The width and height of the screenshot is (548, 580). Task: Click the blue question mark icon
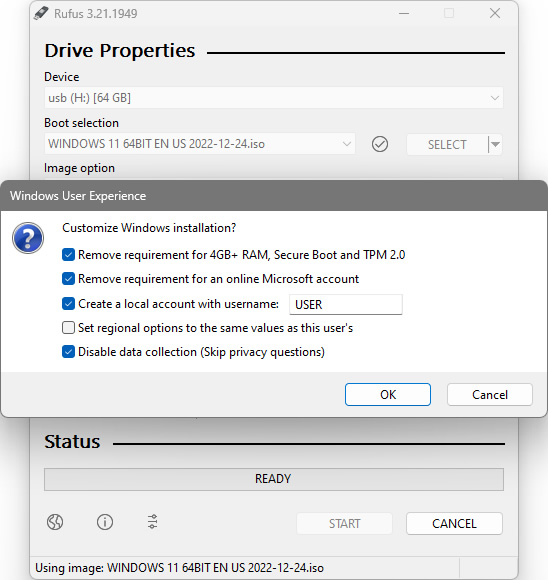click(28, 238)
